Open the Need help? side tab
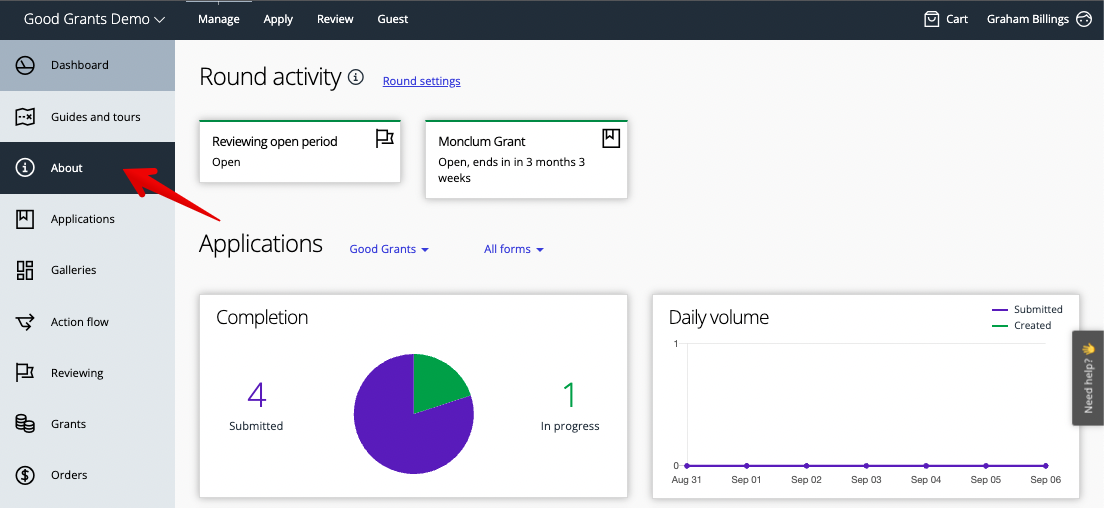The image size is (1104, 508). point(1089,378)
